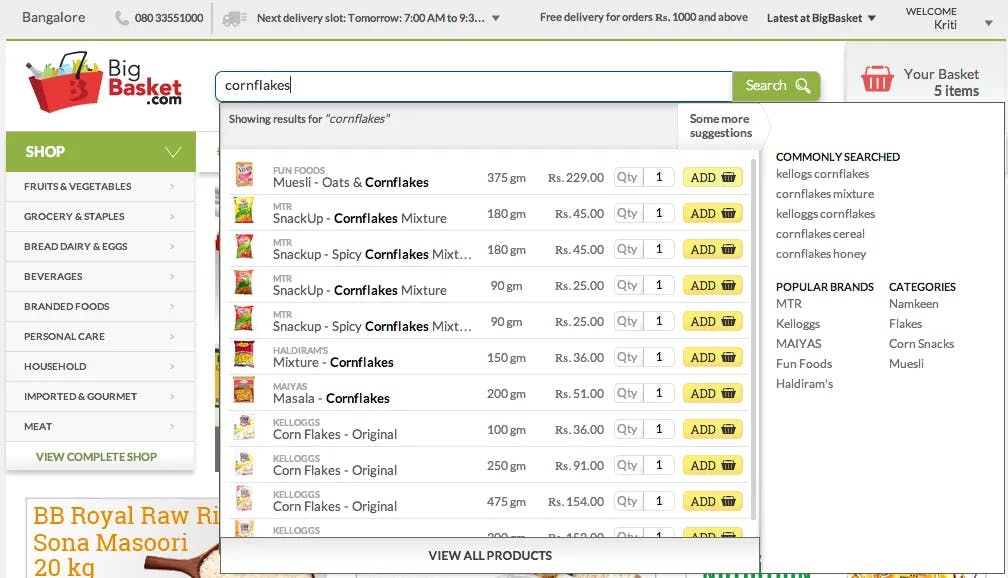
Task: Open Namkeen category
Action: [914, 303]
